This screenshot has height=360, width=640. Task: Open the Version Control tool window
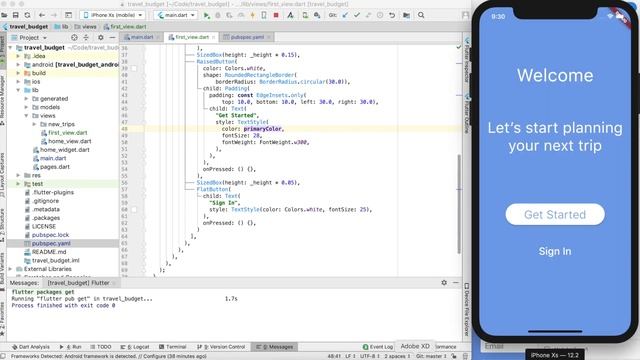221,347
